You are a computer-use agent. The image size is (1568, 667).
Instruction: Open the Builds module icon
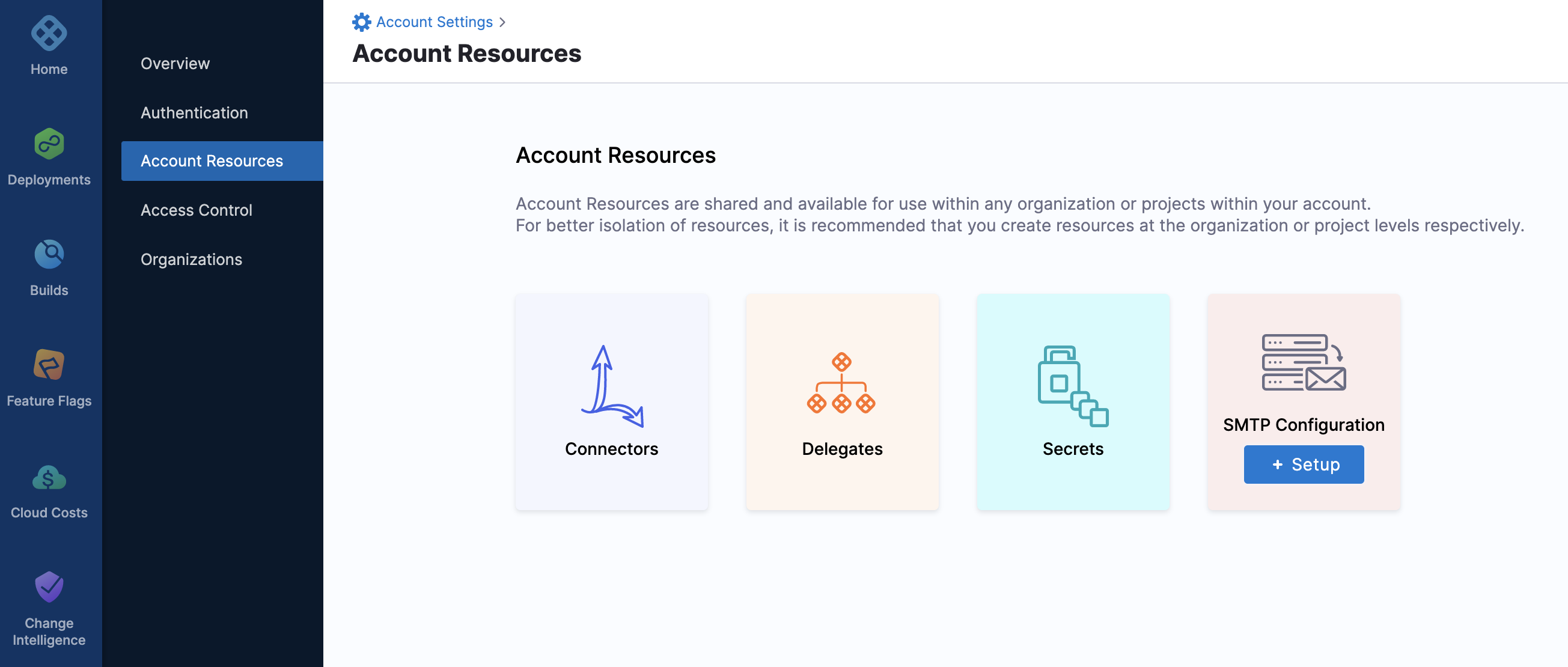click(49, 254)
